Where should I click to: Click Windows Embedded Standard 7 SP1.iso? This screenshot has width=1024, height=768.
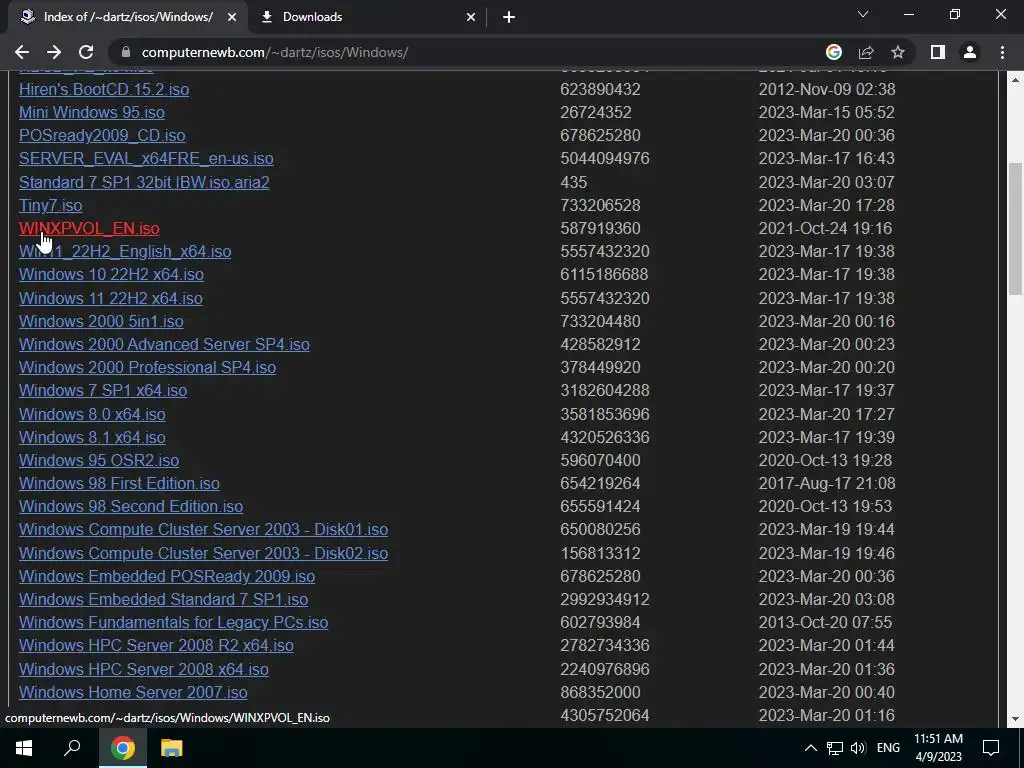tap(163, 600)
